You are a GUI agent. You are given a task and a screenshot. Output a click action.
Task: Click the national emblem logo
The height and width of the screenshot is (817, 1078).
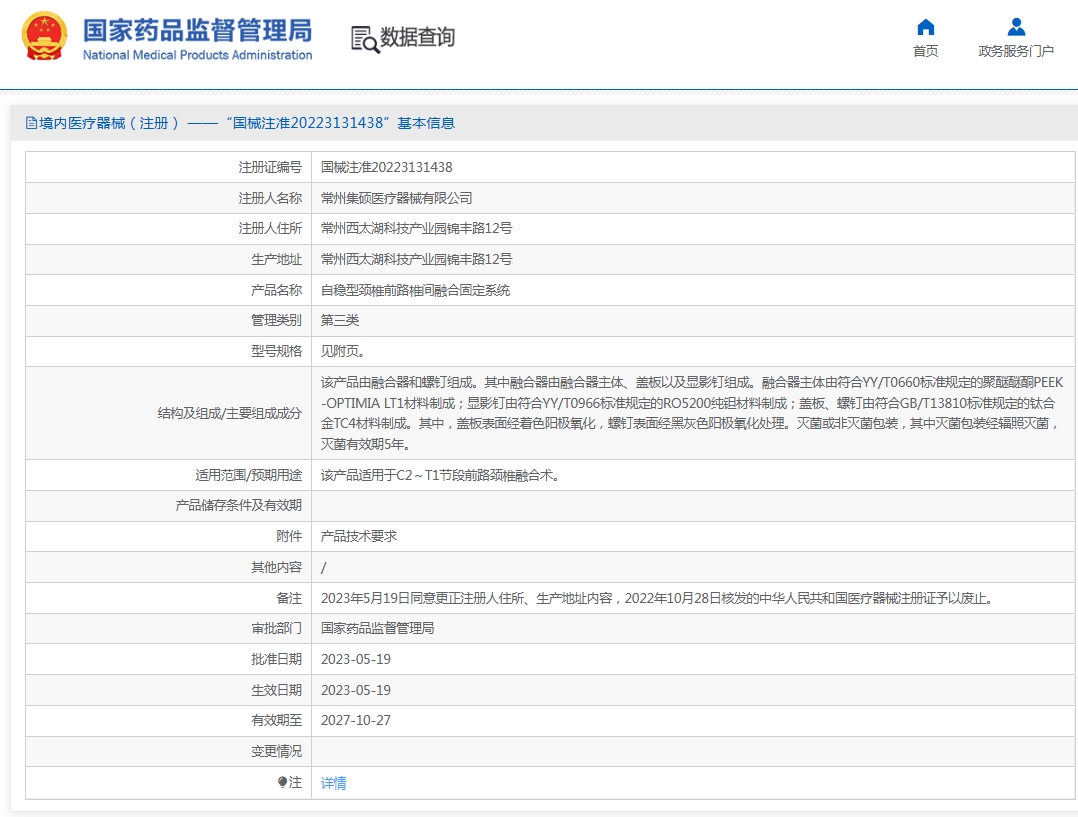tap(45, 37)
